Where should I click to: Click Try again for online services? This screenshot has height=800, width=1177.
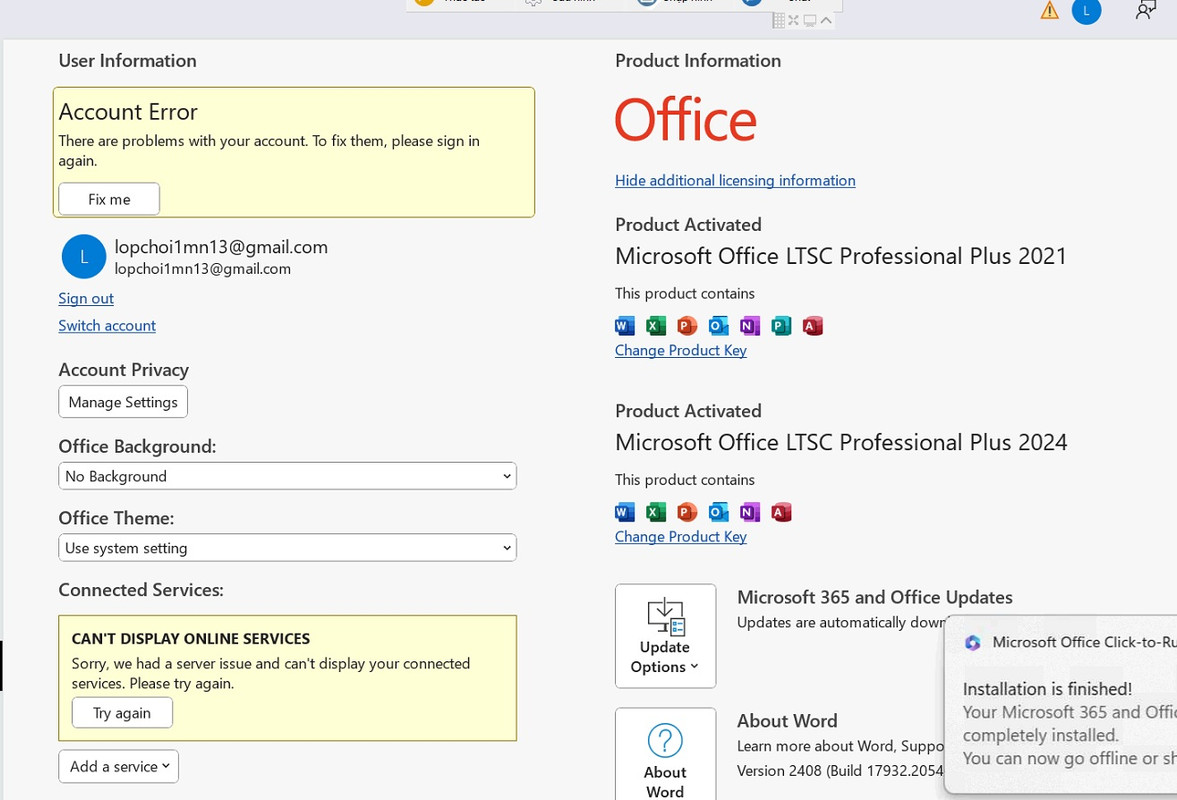click(122, 713)
